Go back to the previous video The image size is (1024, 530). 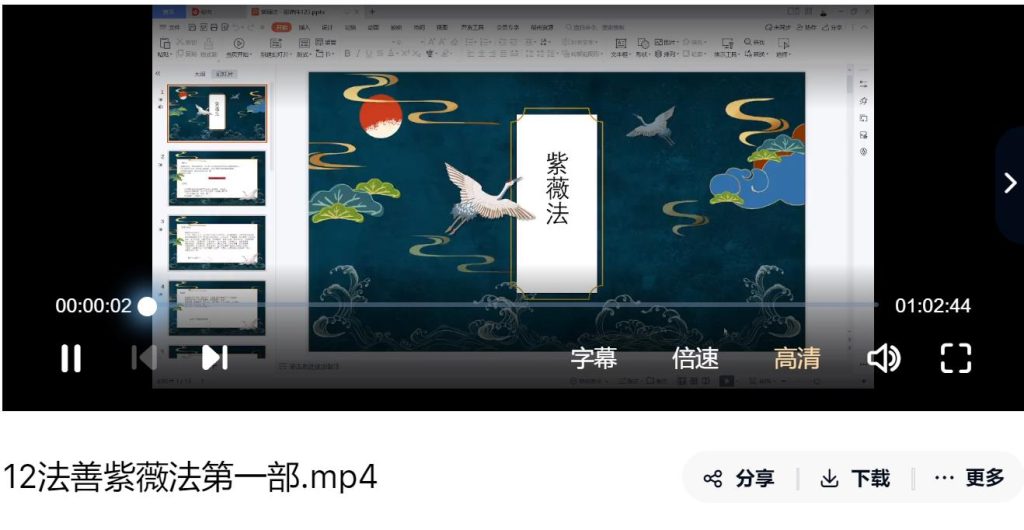click(x=144, y=358)
